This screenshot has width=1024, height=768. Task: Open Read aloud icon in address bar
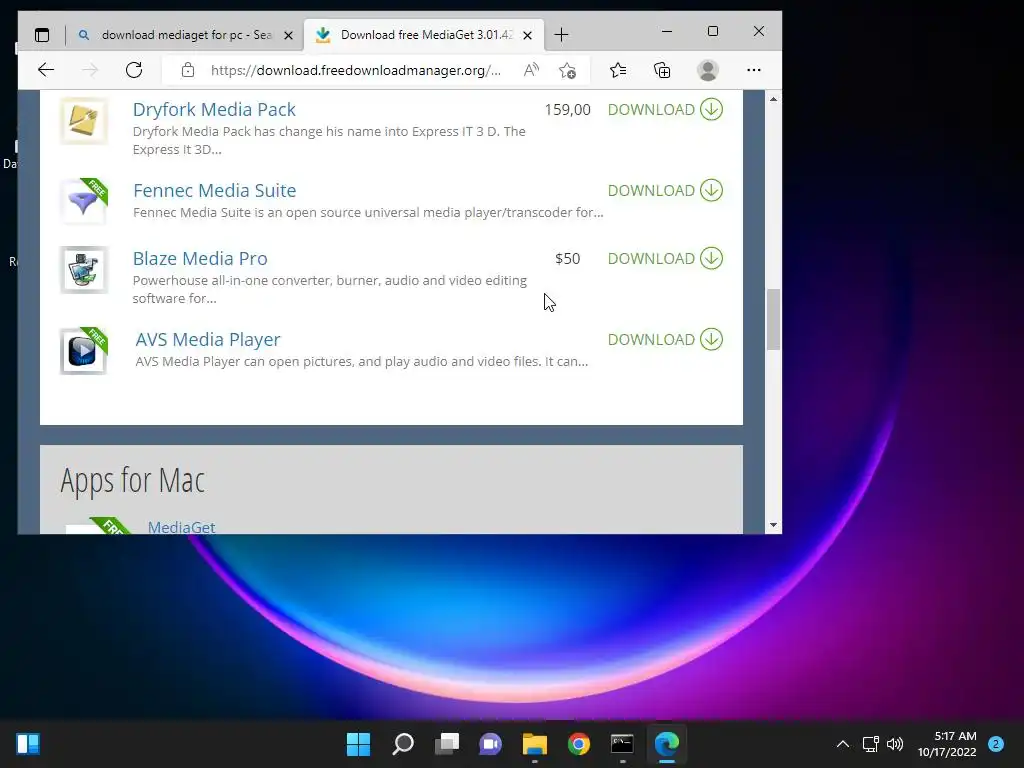coord(532,70)
